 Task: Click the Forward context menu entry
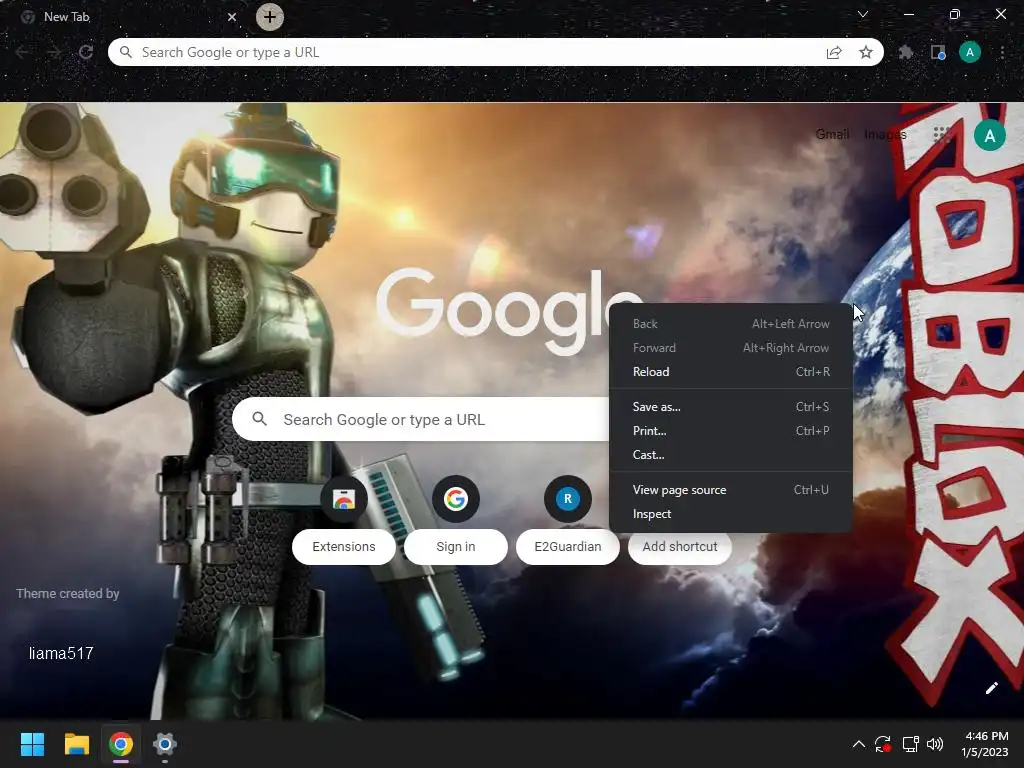click(x=731, y=348)
